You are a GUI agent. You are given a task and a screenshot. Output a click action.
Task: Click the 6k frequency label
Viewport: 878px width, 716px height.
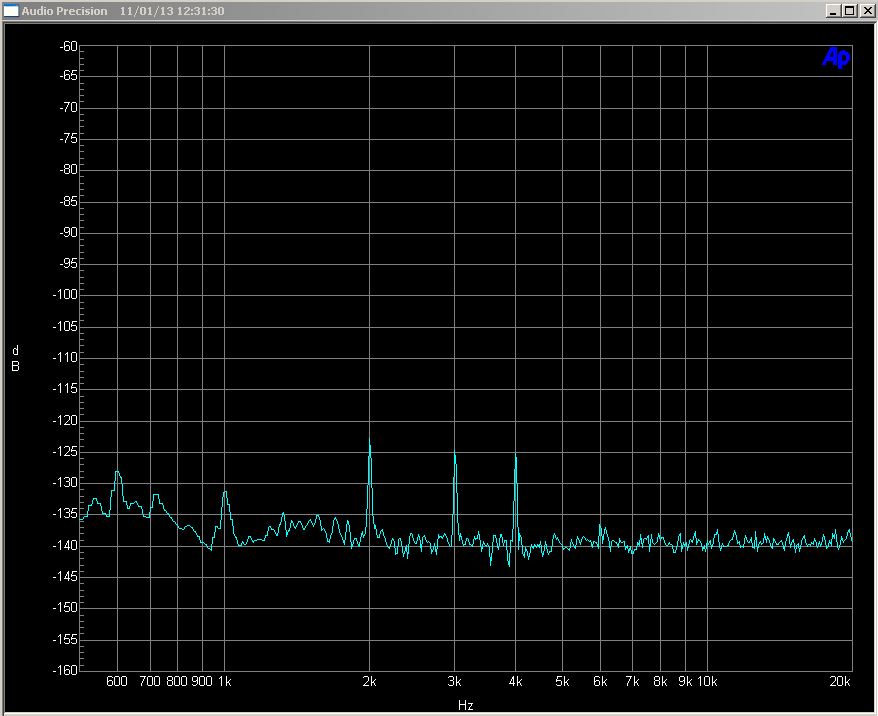(x=600, y=681)
